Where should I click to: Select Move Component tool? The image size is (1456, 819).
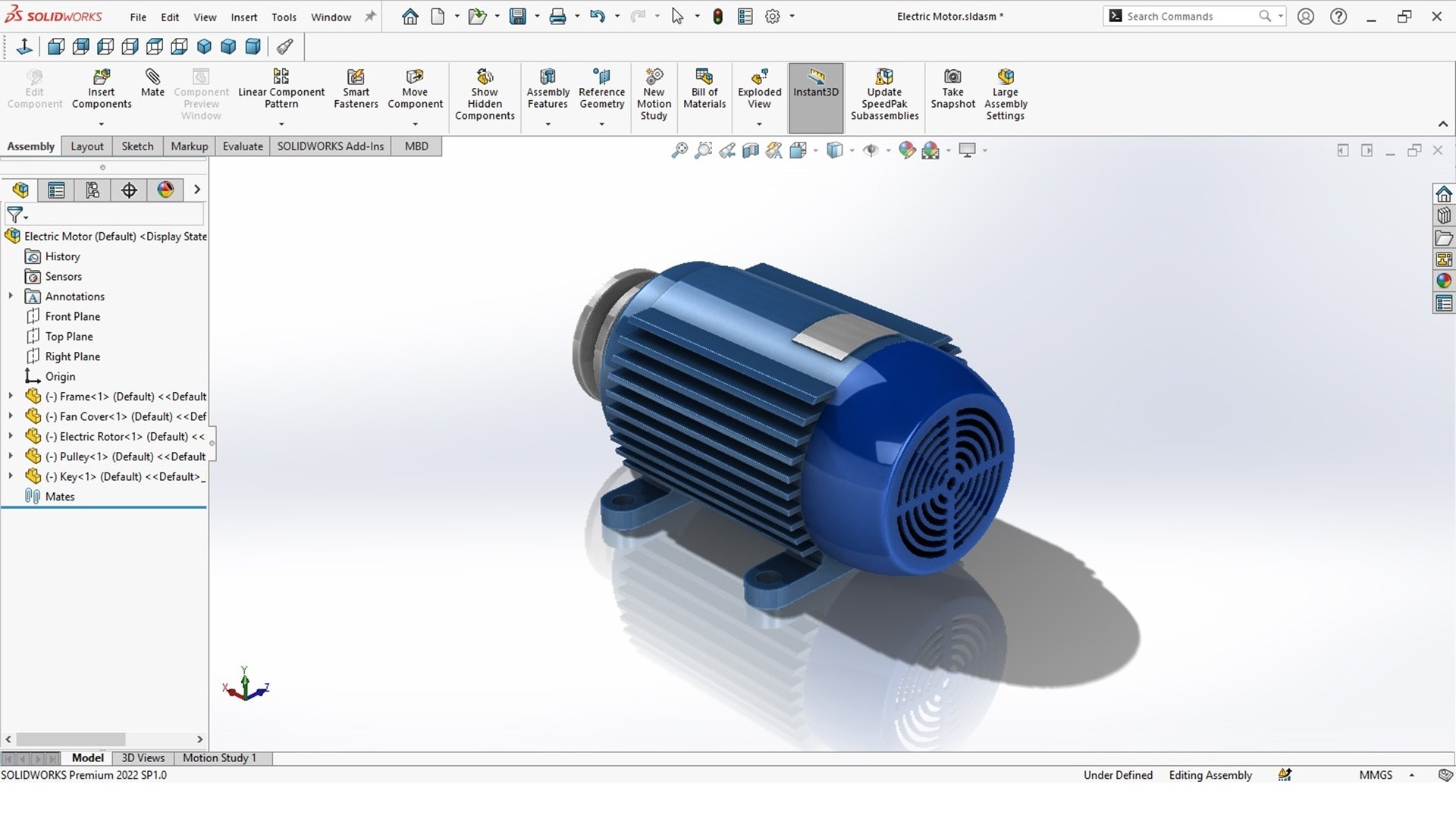coord(415,89)
